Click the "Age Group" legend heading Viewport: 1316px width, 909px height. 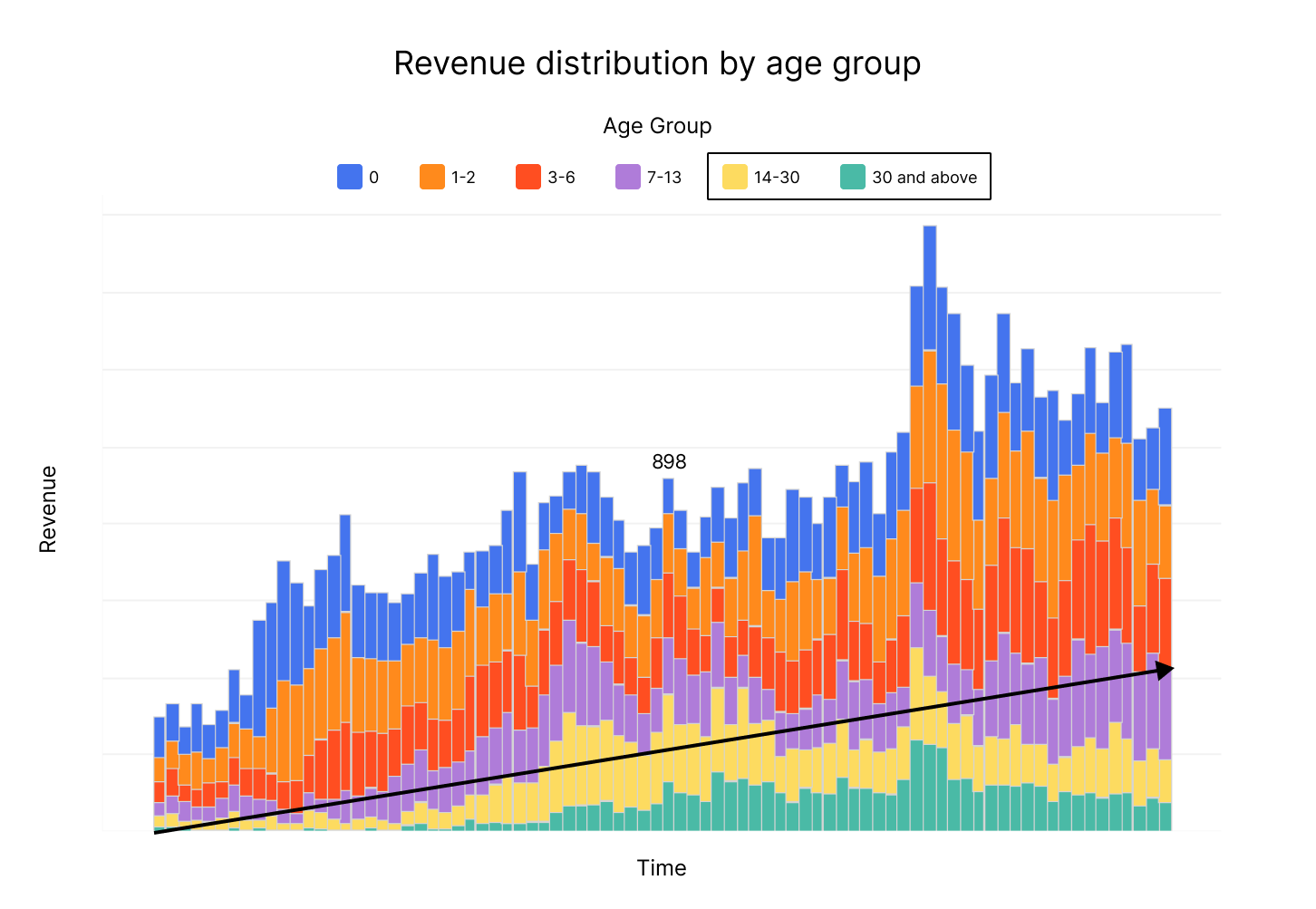tap(657, 126)
